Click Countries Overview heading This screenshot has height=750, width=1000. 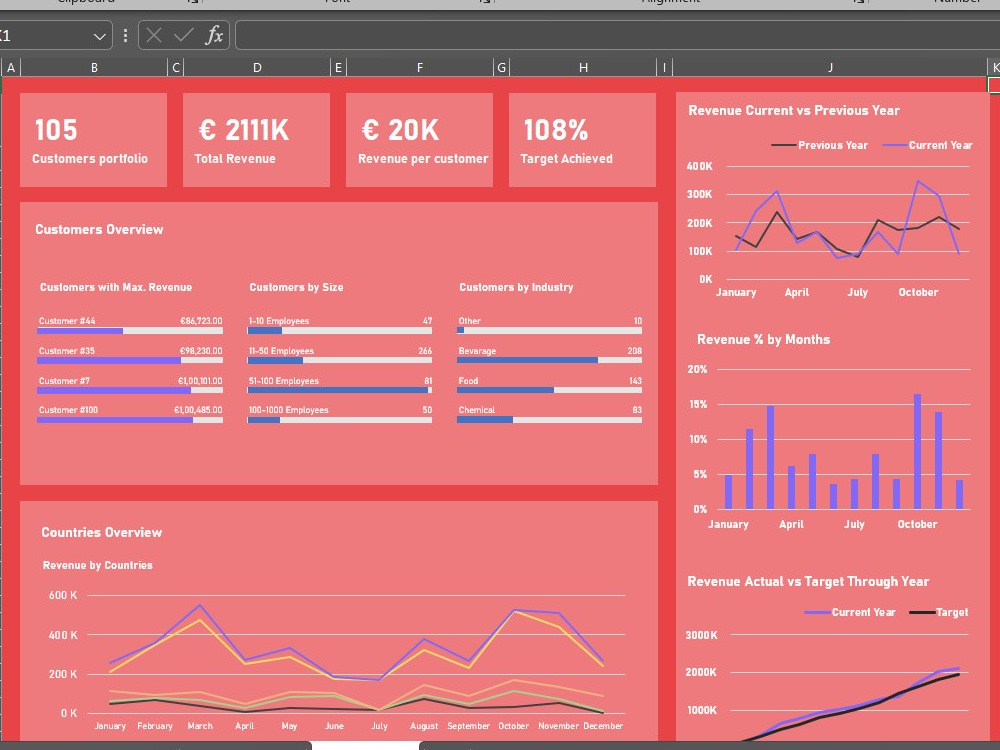(x=101, y=533)
